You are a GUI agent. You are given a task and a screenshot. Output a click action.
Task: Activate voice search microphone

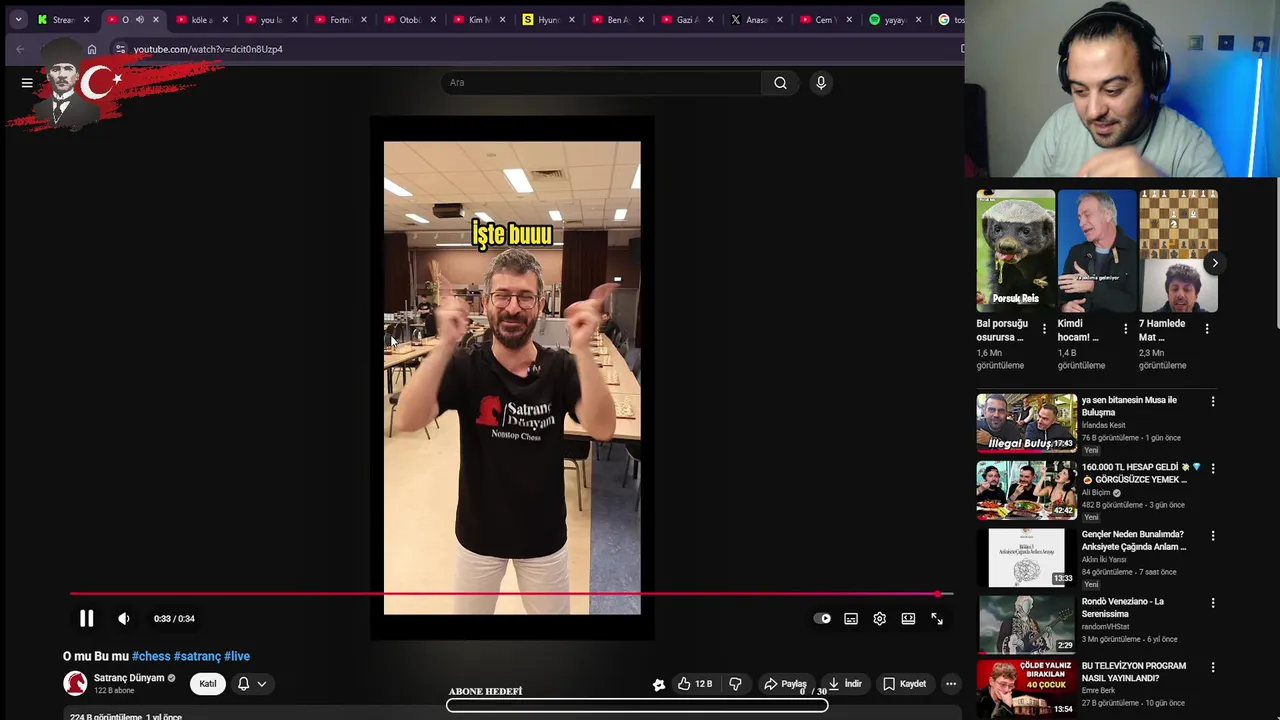(x=821, y=83)
